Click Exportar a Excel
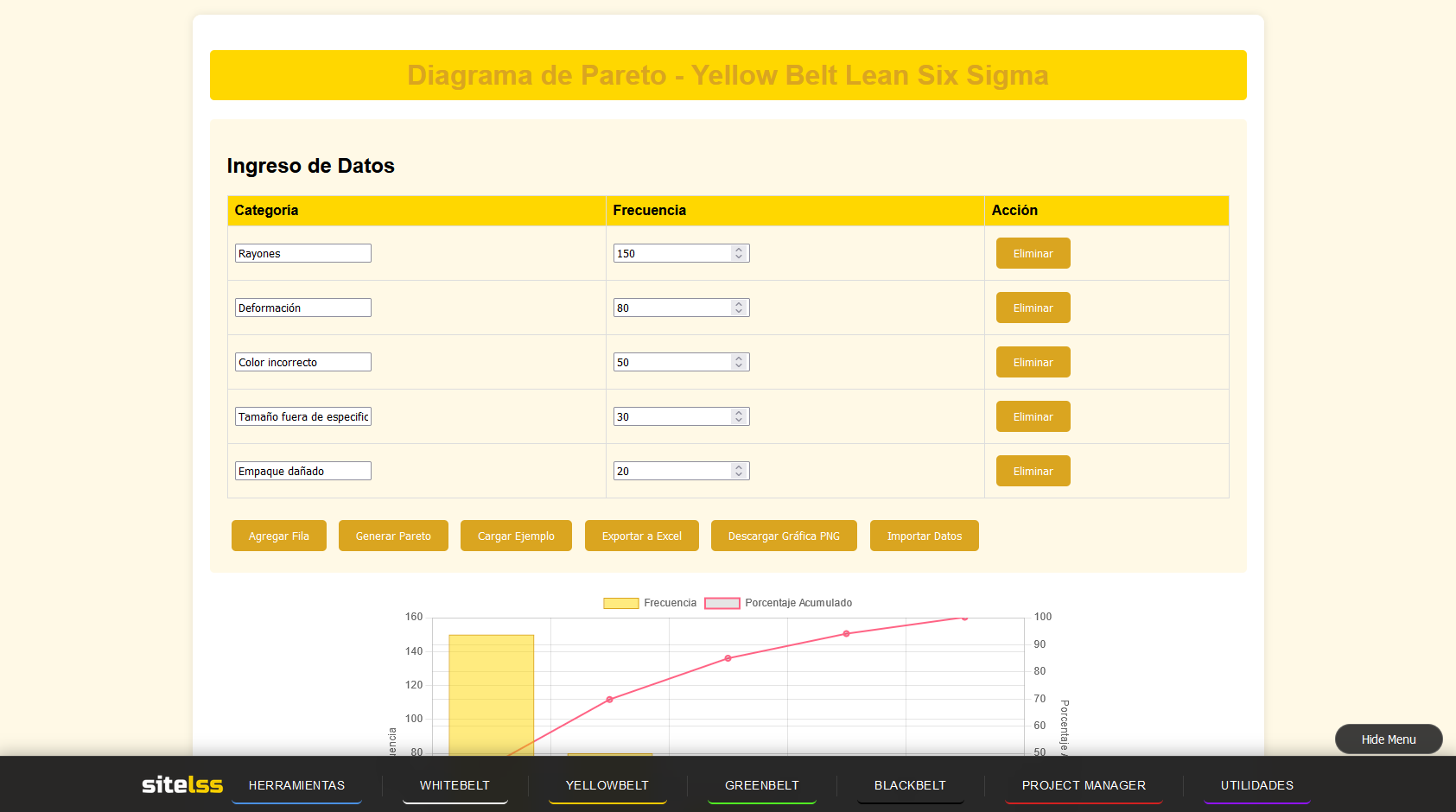Screen dimensions: 1456x812 tap(641, 536)
